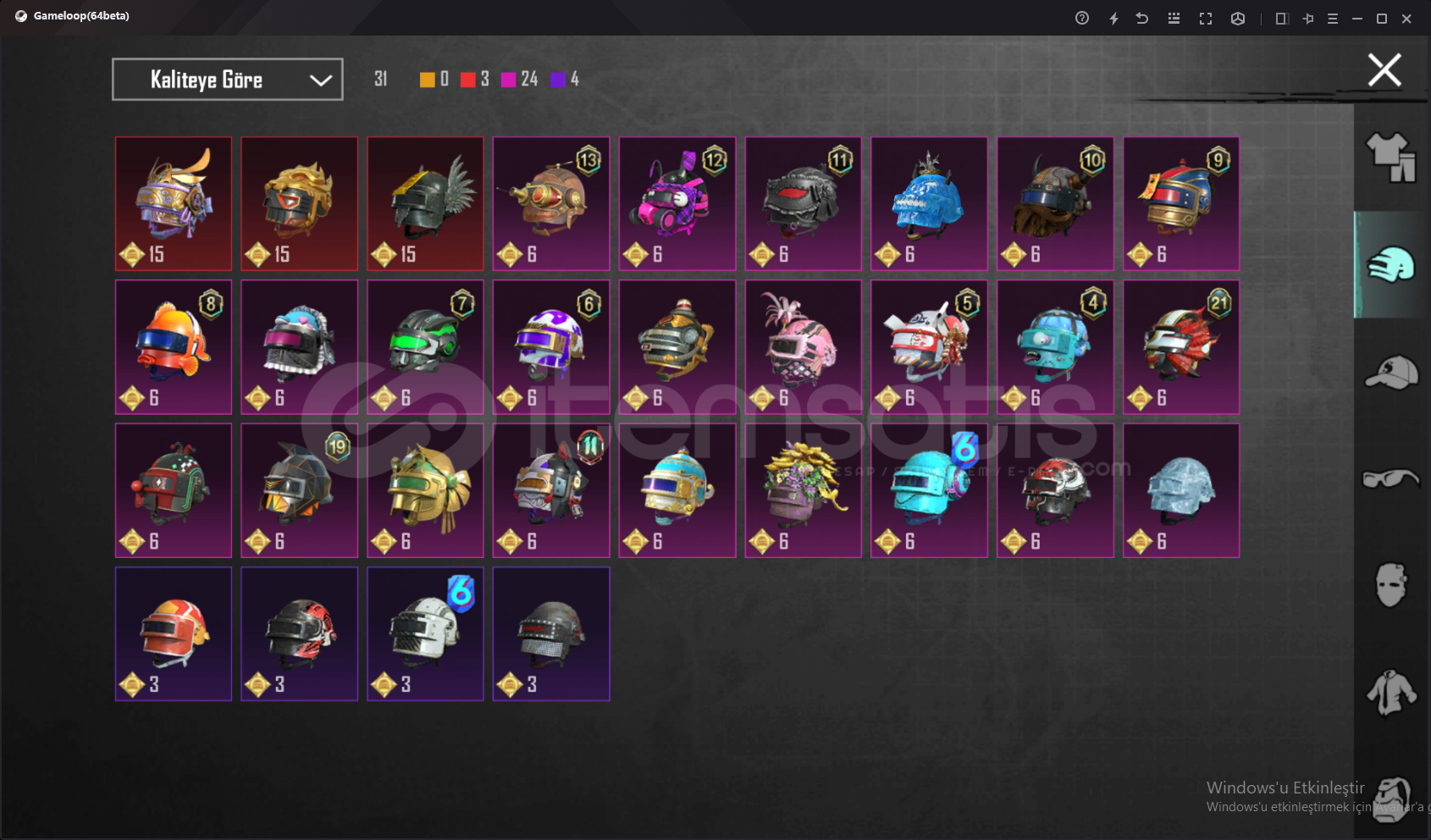1431x840 pixels.
Task: Select the orange fish helmet numbered 8
Action: click(x=174, y=347)
